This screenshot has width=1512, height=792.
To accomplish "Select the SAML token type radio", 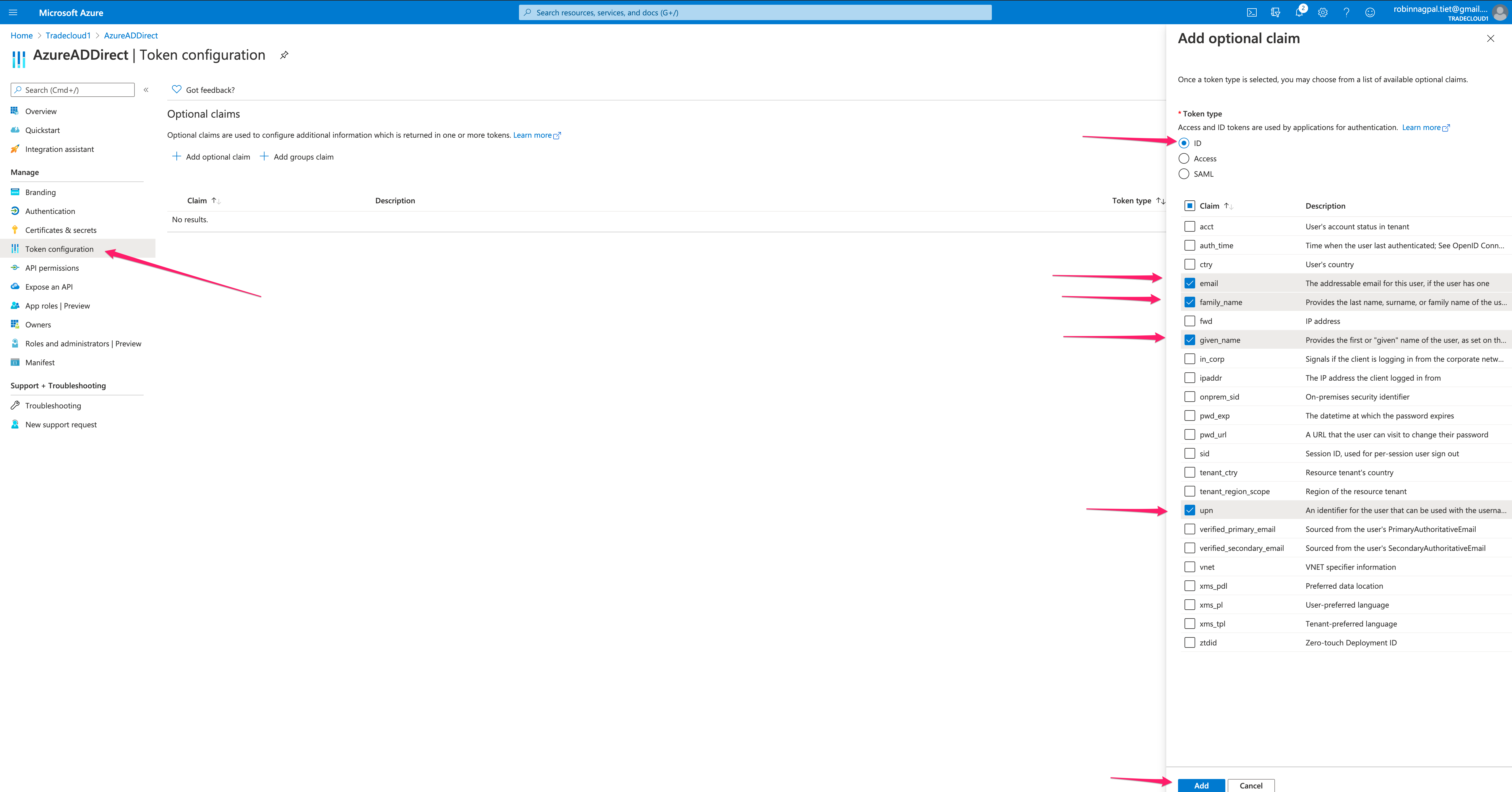I will click(x=1184, y=174).
